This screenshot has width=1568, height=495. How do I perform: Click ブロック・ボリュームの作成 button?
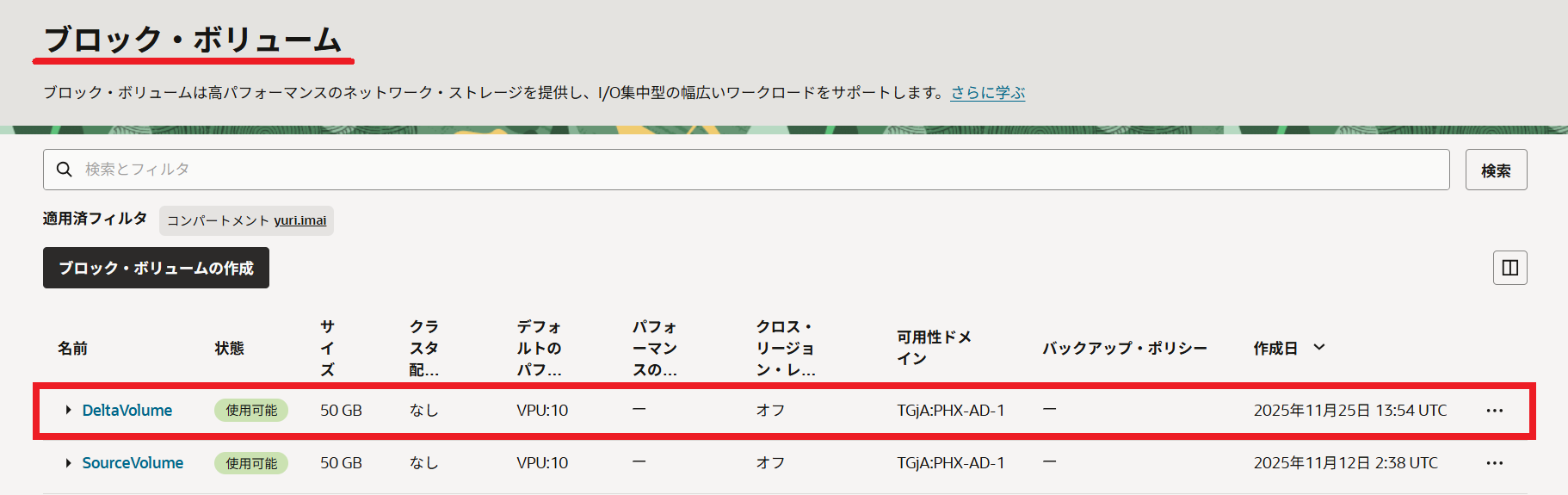pyautogui.click(x=156, y=268)
